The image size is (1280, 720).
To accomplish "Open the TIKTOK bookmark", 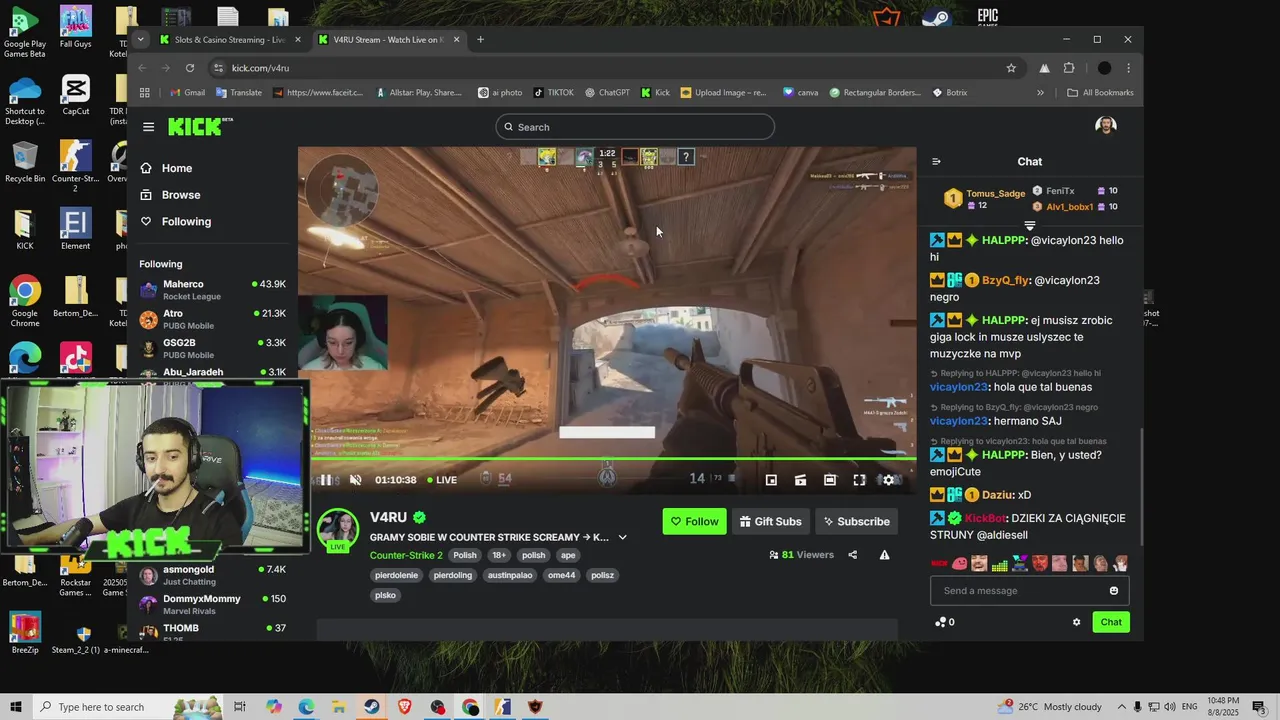I will point(553,93).
